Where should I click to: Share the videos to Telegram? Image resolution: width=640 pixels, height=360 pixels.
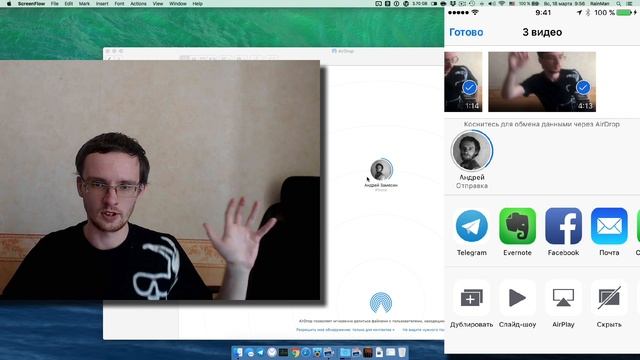tap(471, 232)
